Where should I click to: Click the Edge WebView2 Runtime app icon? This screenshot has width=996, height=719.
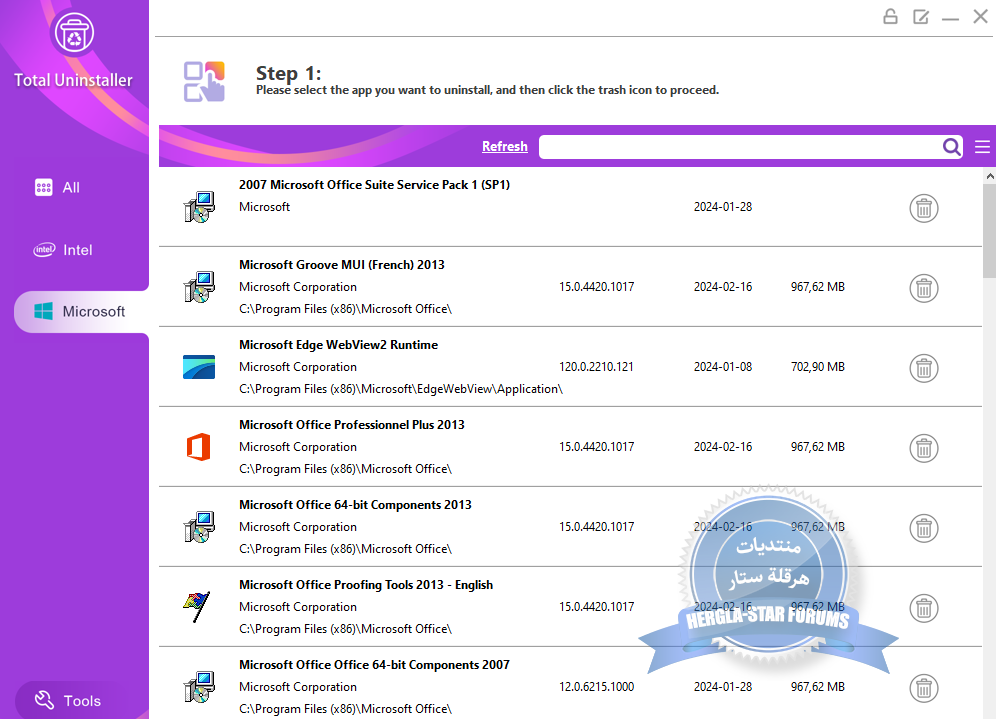tap(199, 366)
